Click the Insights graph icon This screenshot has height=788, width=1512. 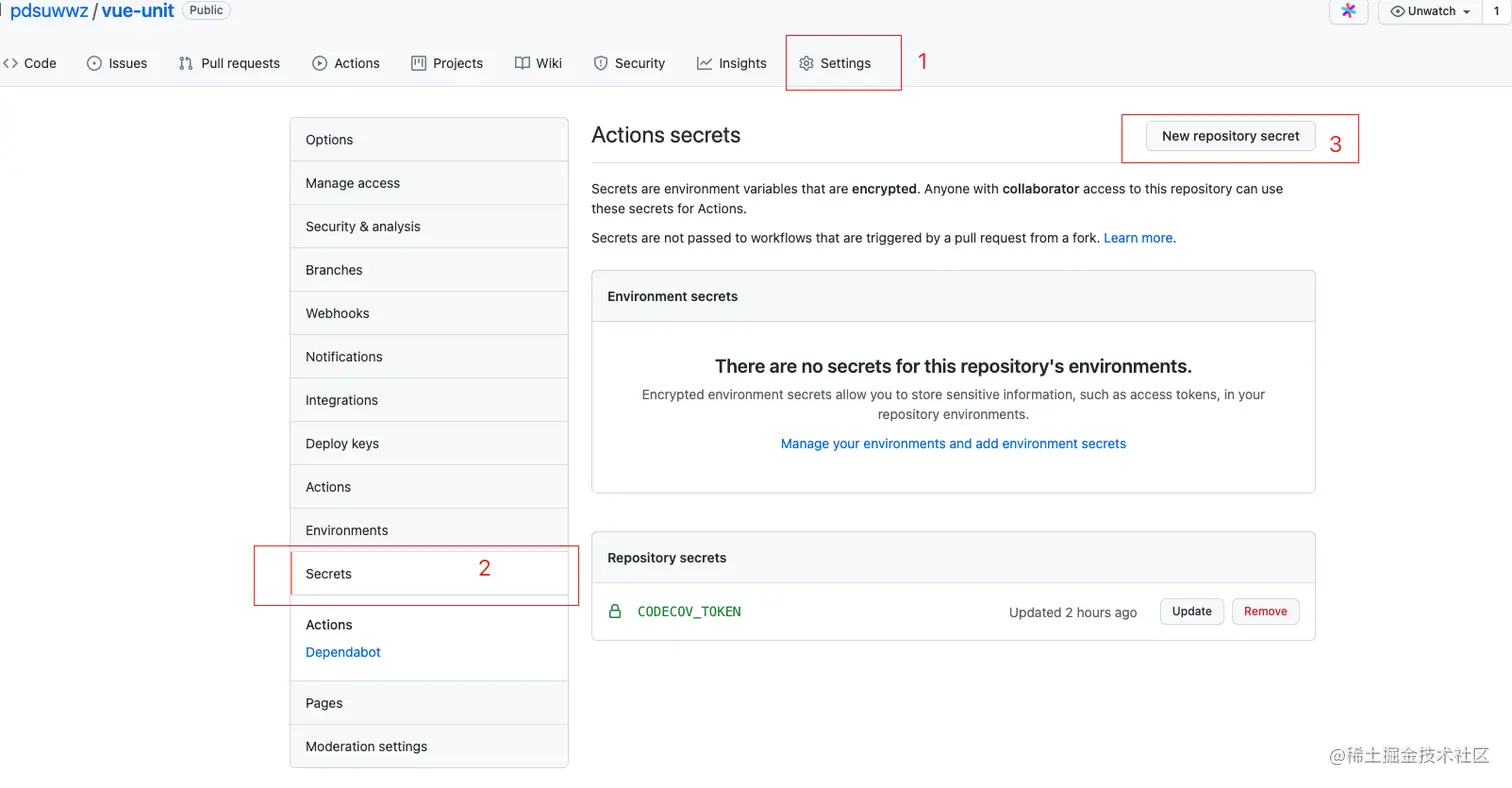pos(705,63)
